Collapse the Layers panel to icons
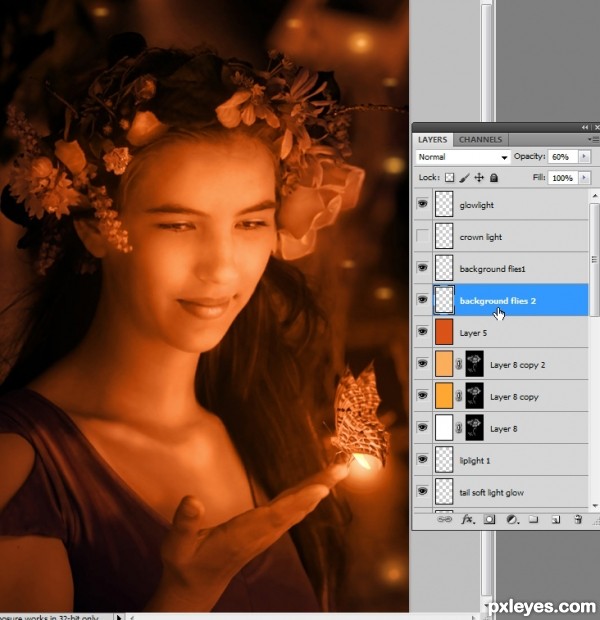This screenshot has width=600, height=620. (585, 127)
